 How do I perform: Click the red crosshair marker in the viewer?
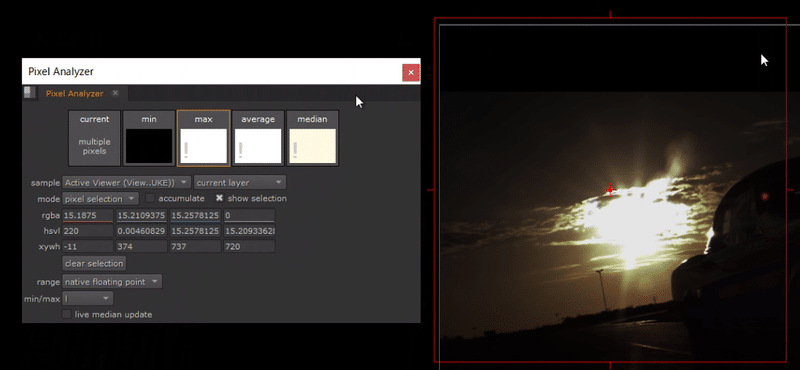pyautogui.click(x=610, y=190)
